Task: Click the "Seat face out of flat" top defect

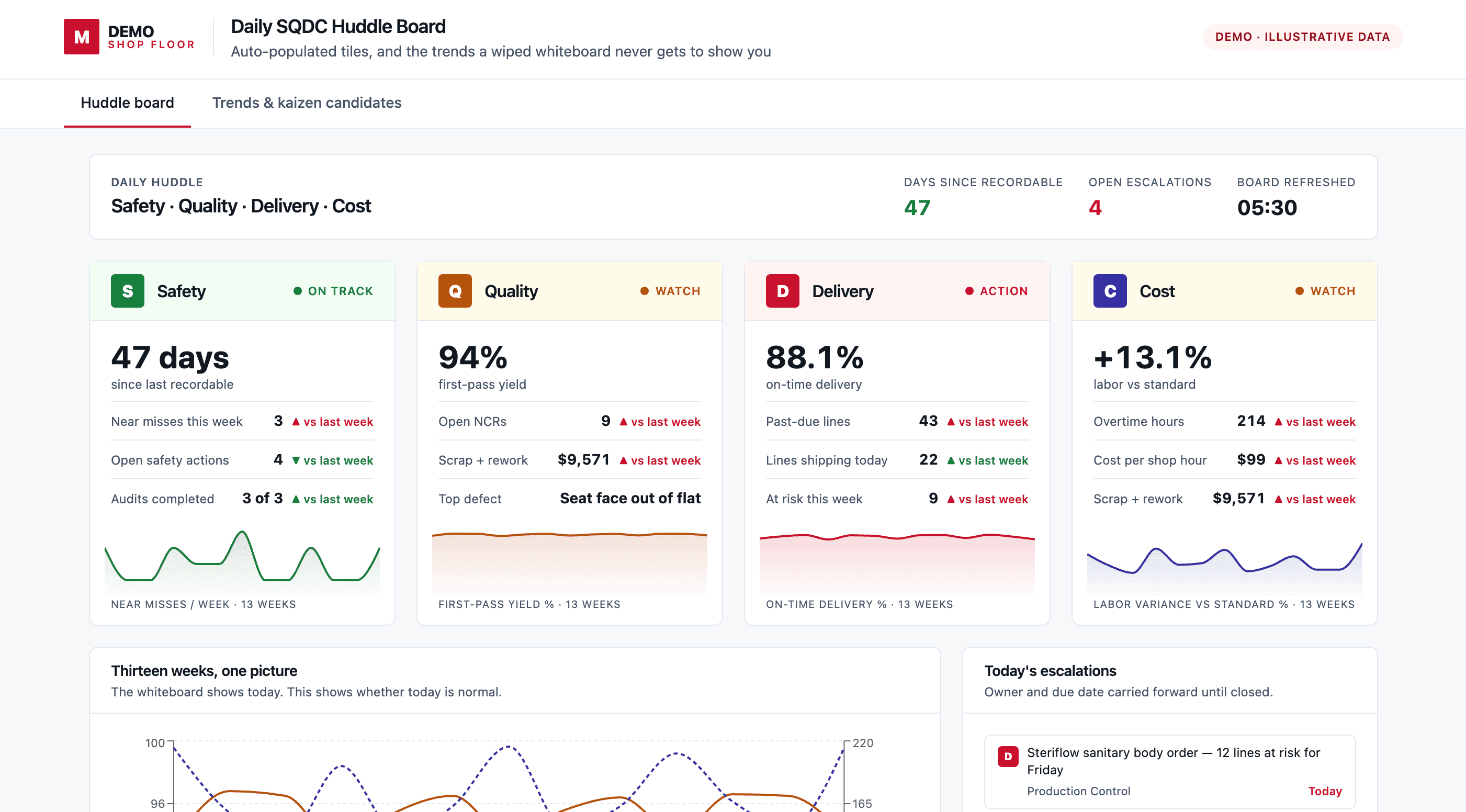Action: [630, 499]
